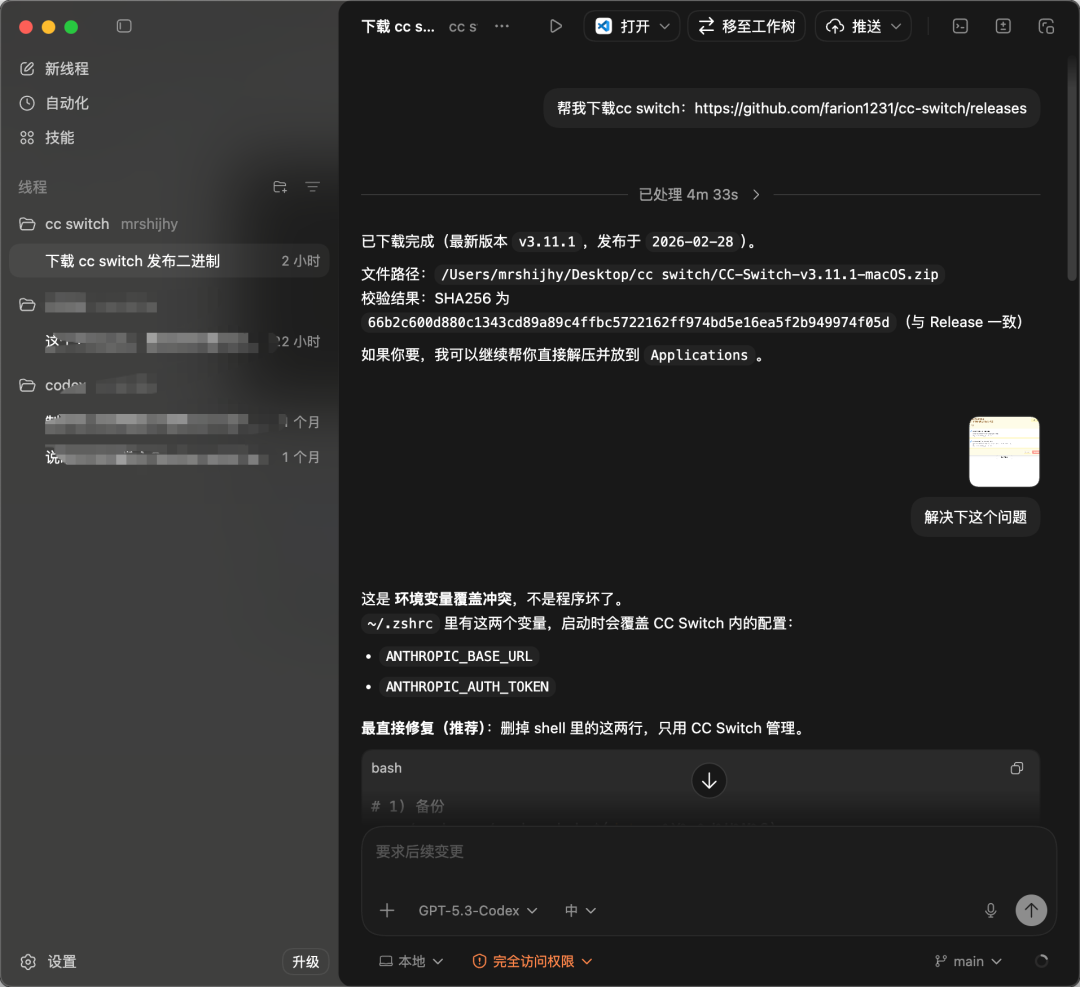Click the overlapping windows icon top right
The height and width of the screenshot is (987, 1080).
click(x=1045, y=26)
